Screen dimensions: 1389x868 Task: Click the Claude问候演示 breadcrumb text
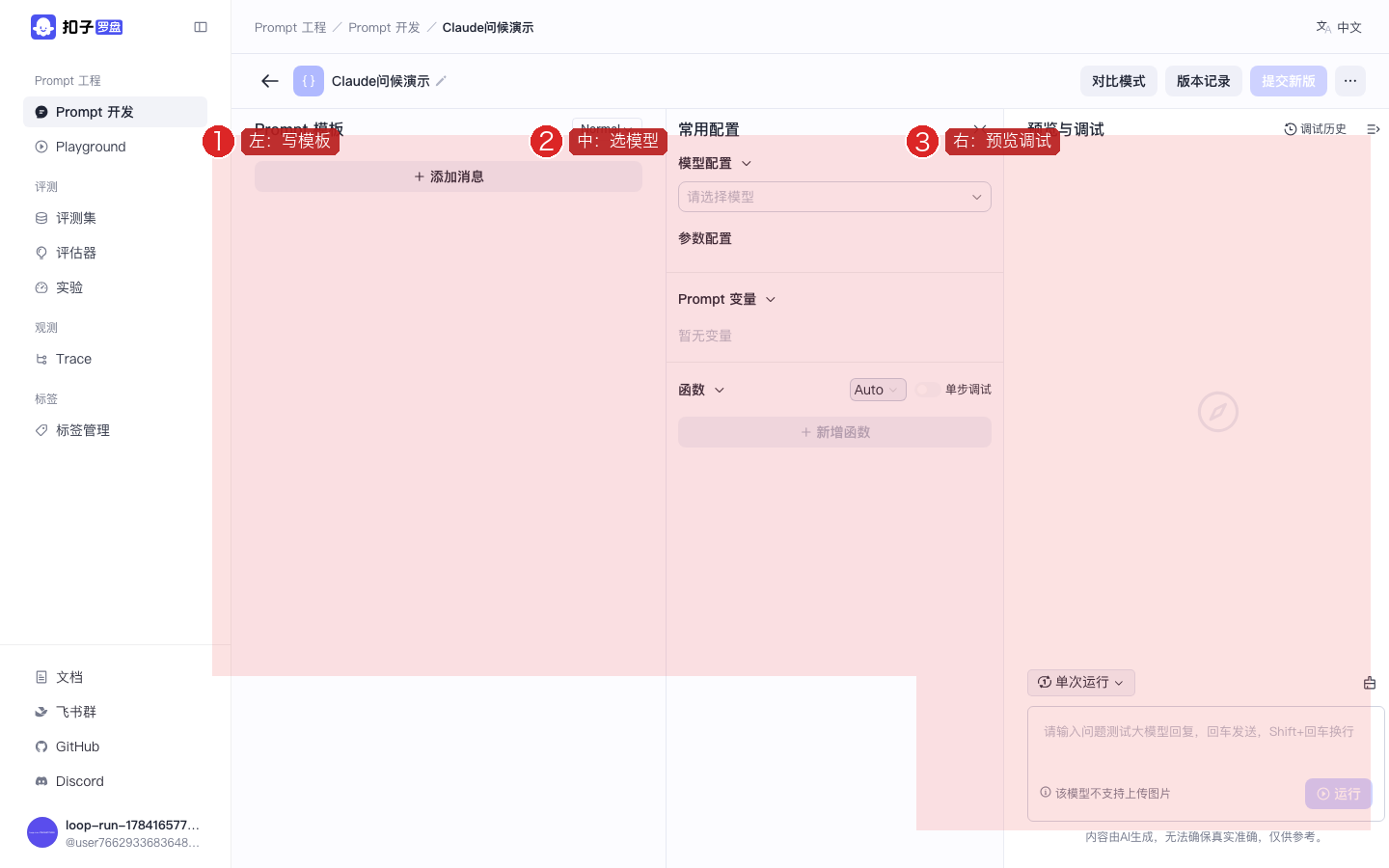488,27
